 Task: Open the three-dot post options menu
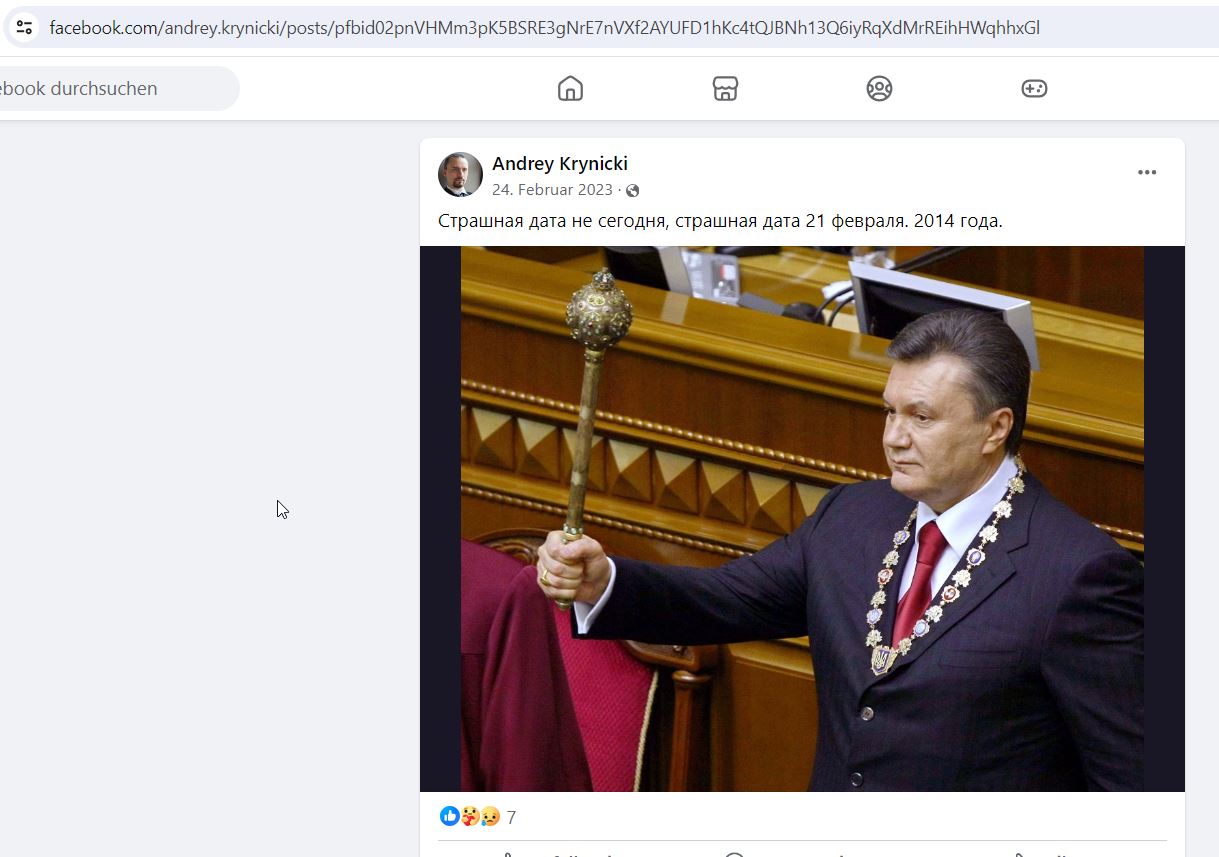click(1147, 173)
